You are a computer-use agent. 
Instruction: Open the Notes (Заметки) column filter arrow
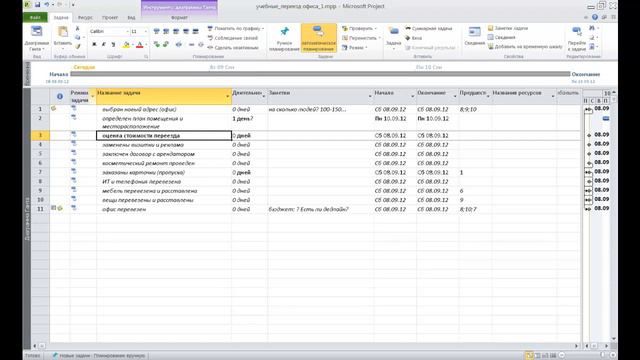(x=370, y=96)
